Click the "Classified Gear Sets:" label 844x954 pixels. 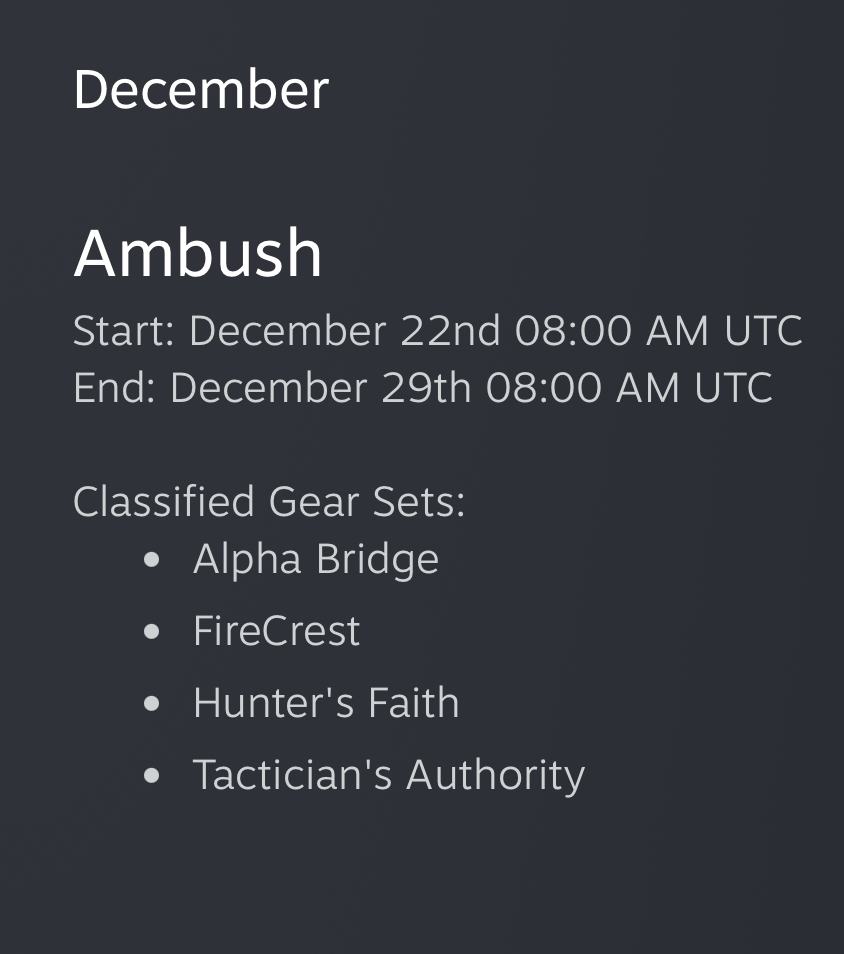(269, 501)
